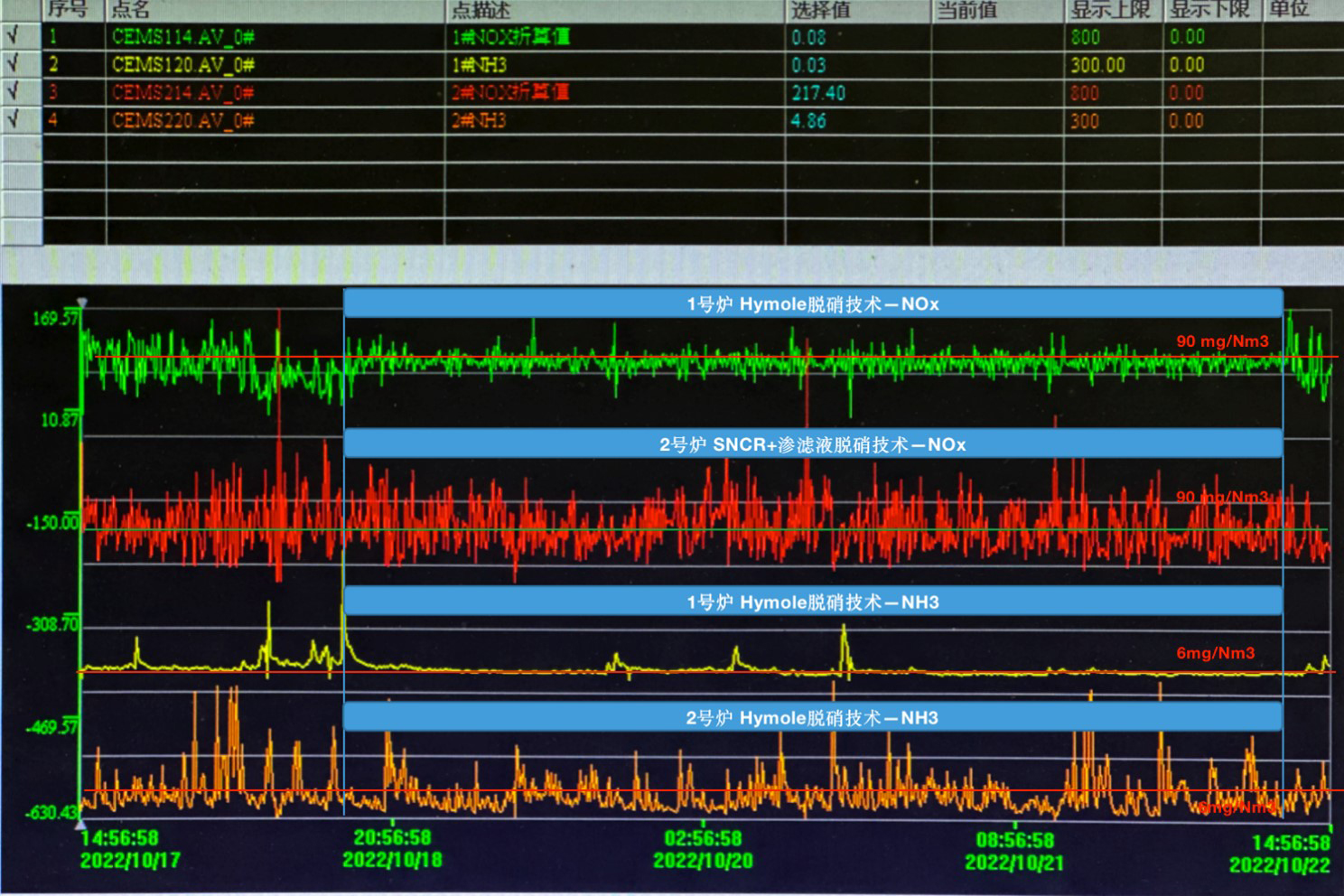Screen dimensions: 1344x896
Task: Click lower limit 0.00 in CEMS120 row
Action: 1187,65
